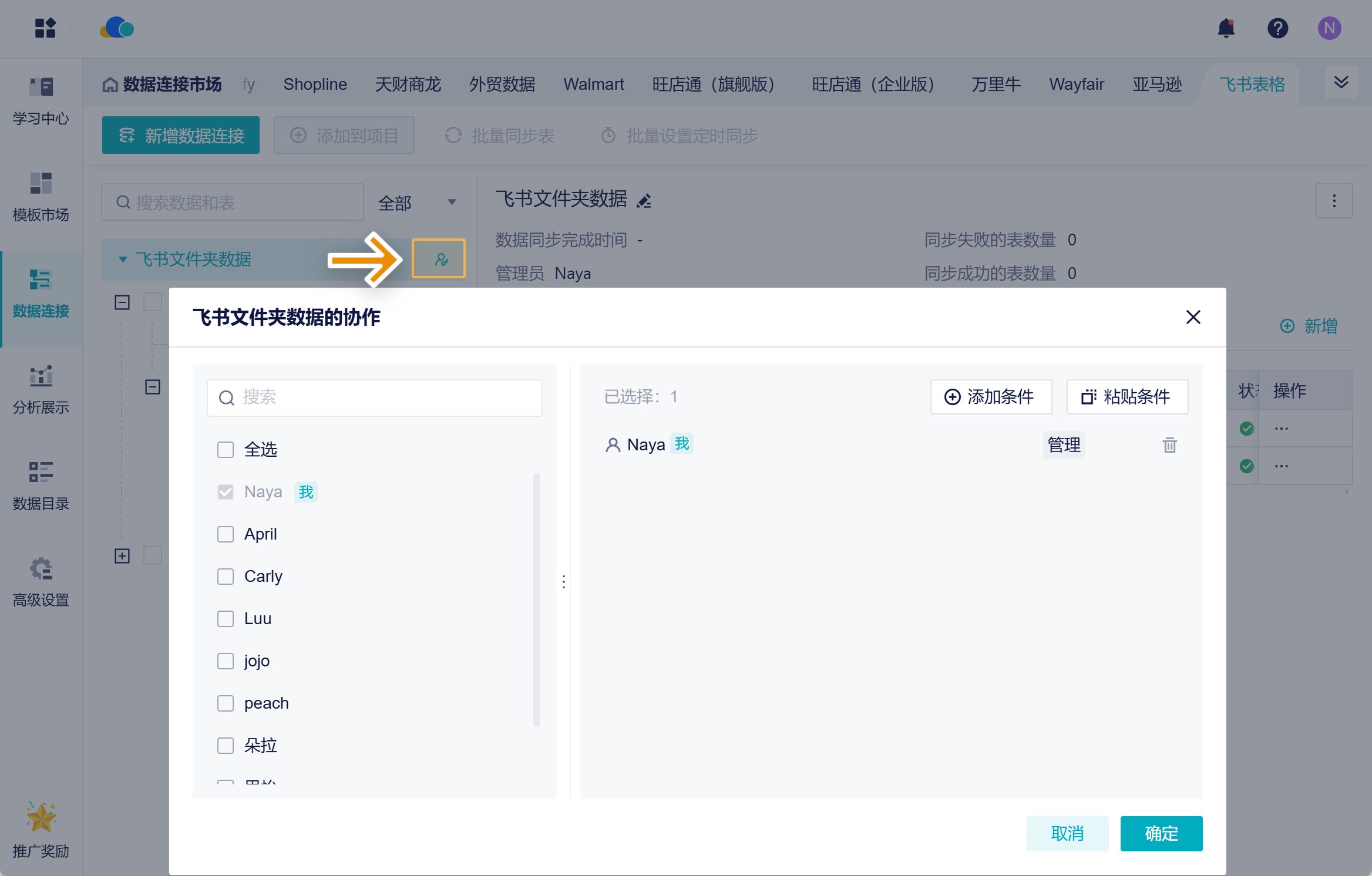This screenshot has width=1372, height=876.
Task: Open the 全部 filter dropdown
Action: coord(418,203)
